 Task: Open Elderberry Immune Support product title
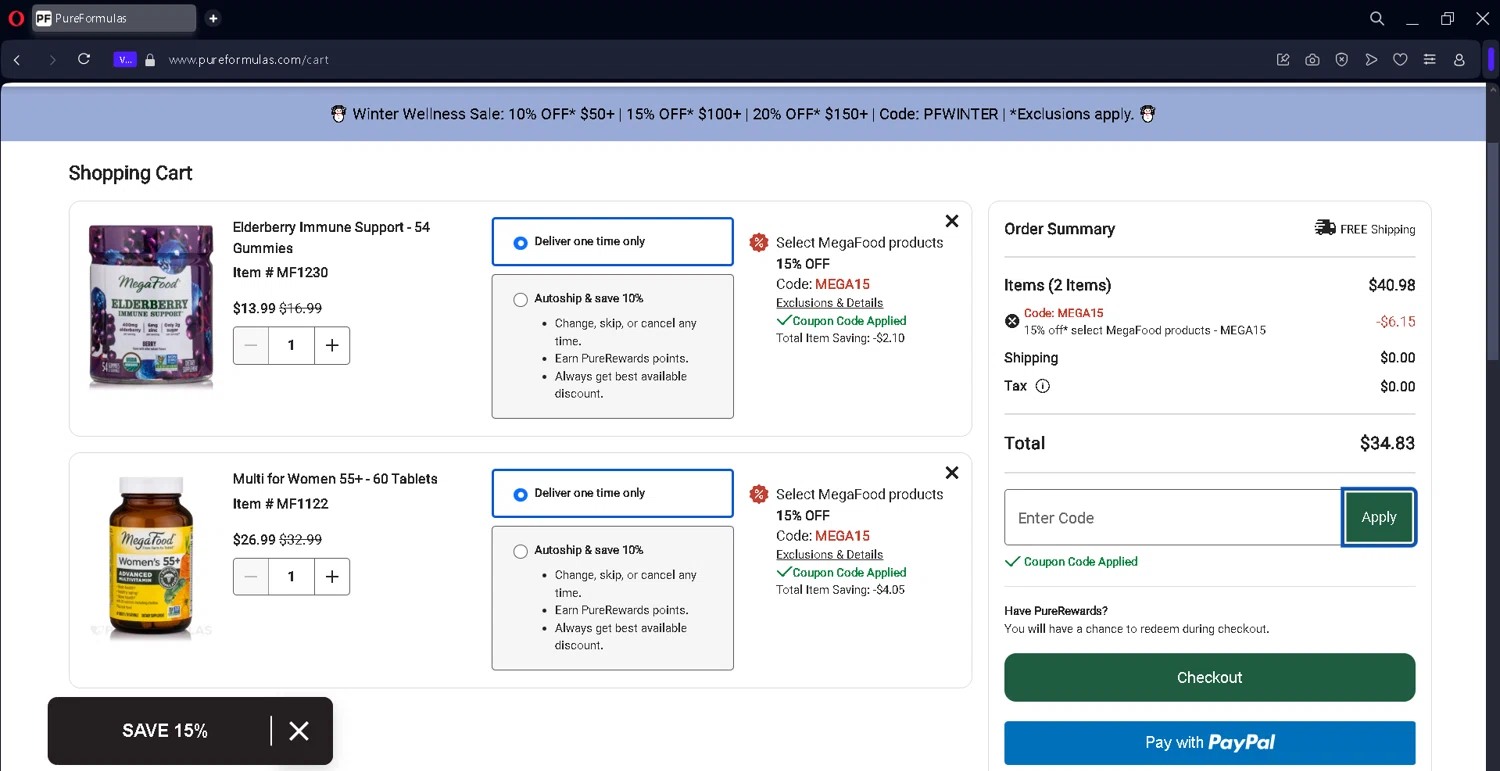(331, 238)
